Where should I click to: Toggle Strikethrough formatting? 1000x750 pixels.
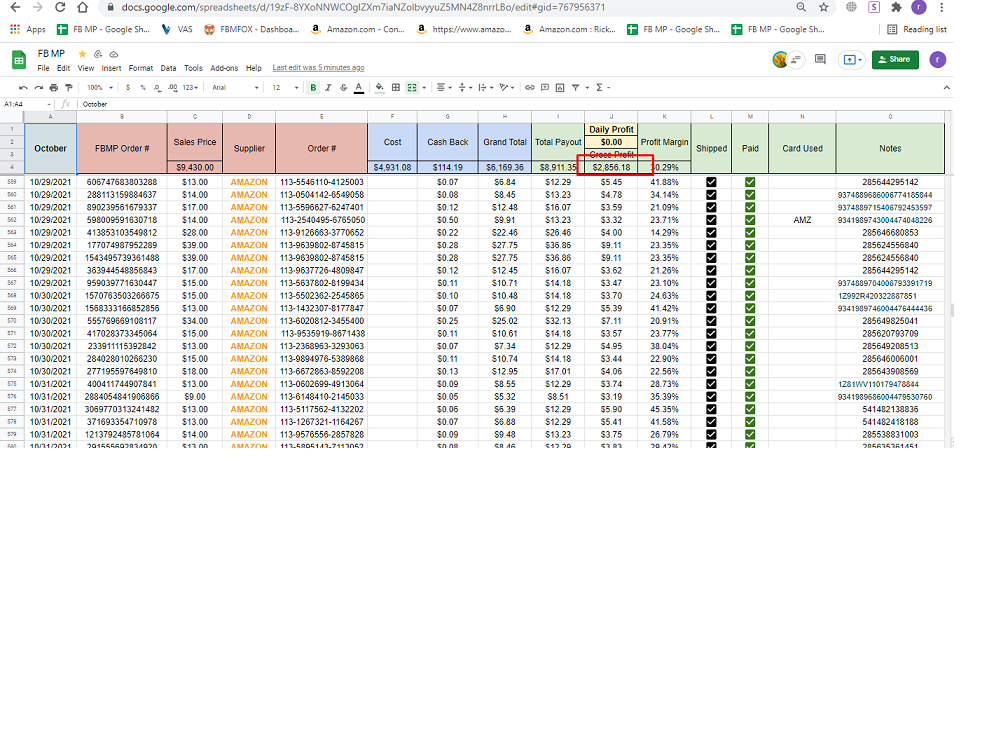[x=344, y=87]
